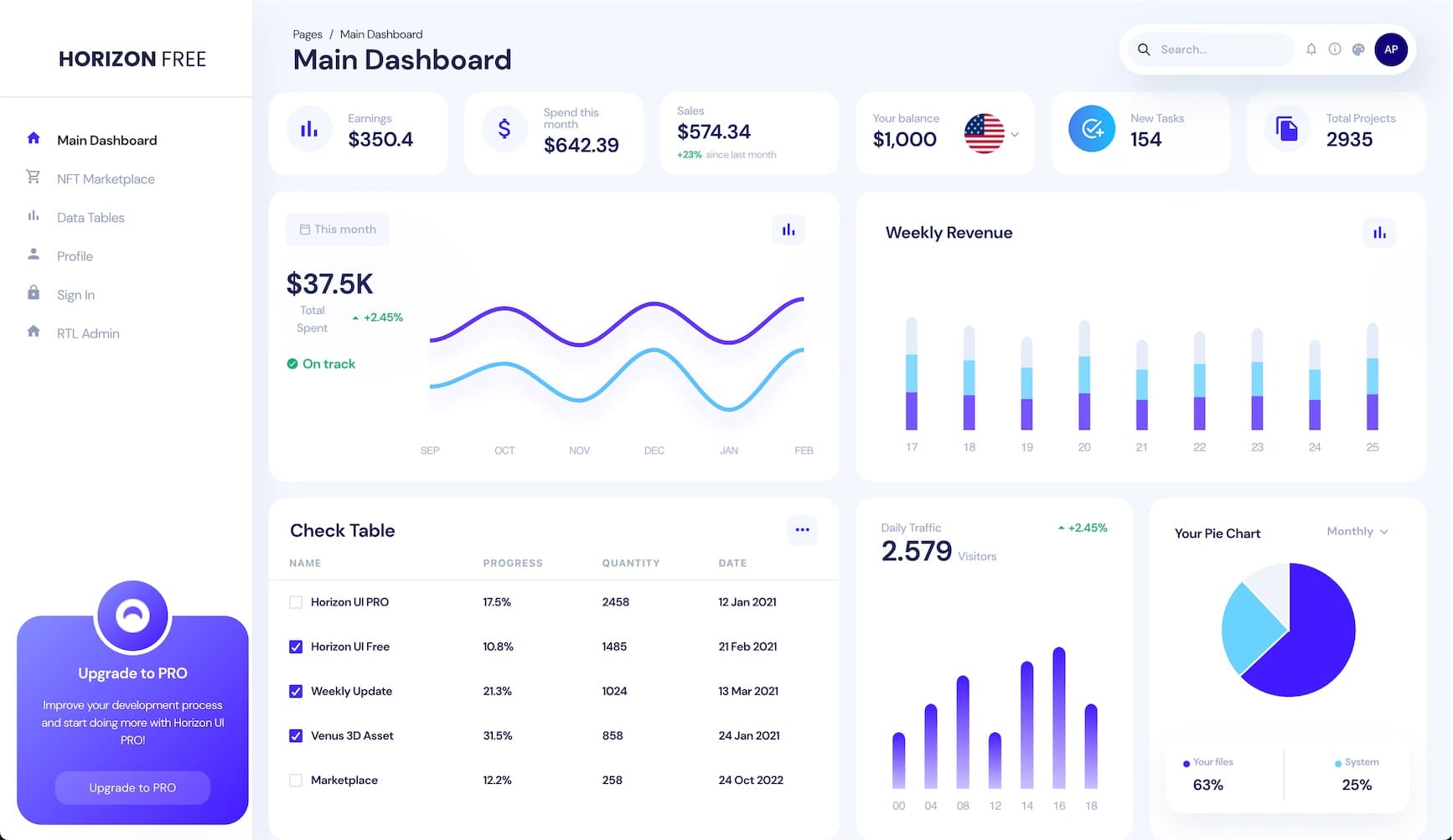This screenshot has height=840, width=1453.
Task: Check the Horizon UI PRO checkbox
Action: (x=296, y=601)
